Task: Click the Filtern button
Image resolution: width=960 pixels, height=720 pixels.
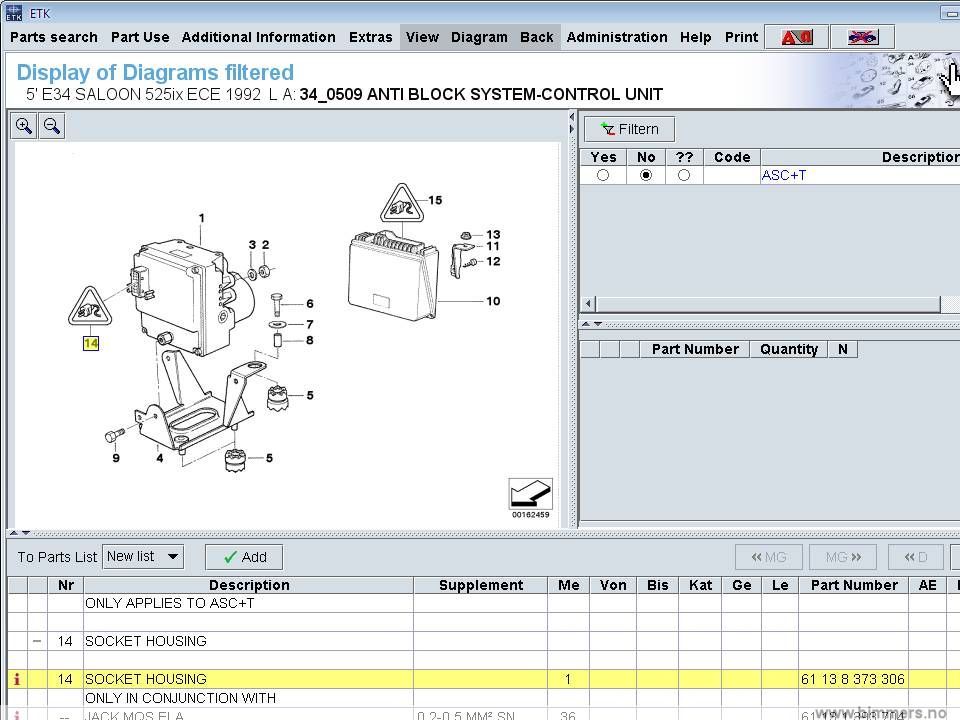Action: pyautogui.click(x=629, y=129)
